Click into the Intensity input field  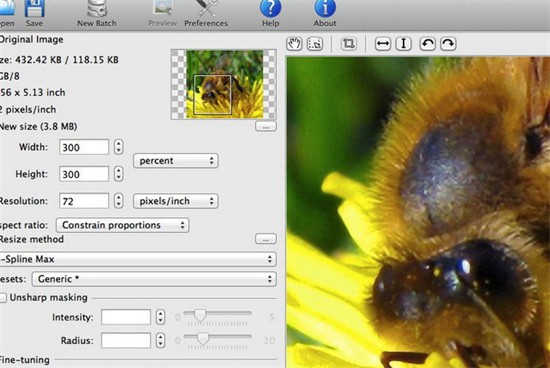pyautogui.click(x=126, y=317)
